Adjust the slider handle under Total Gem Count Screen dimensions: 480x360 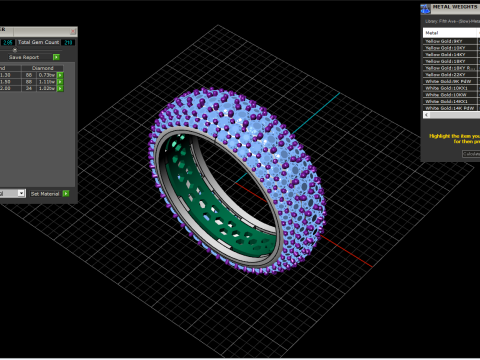tap(15, 50)
